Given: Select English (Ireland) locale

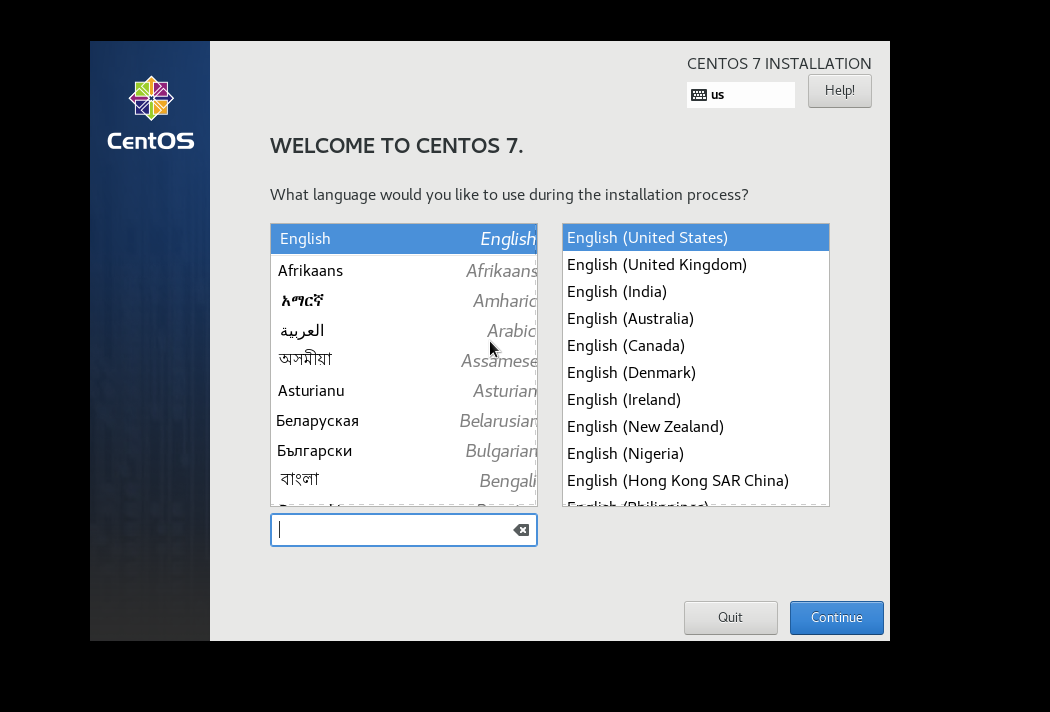Looking at the screenshot, I should [x=696, y=400].
